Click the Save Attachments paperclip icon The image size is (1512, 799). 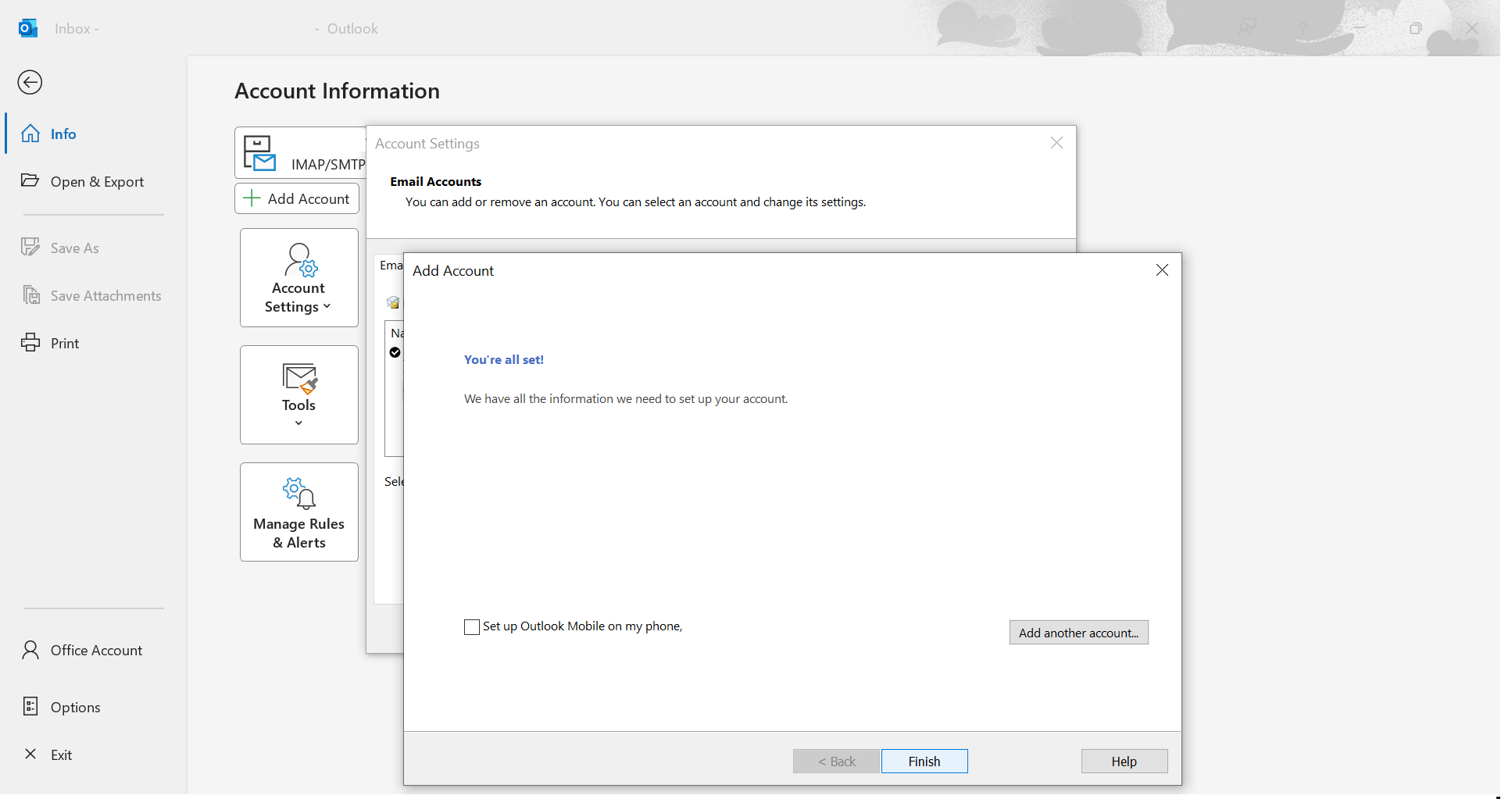[31, 294]
